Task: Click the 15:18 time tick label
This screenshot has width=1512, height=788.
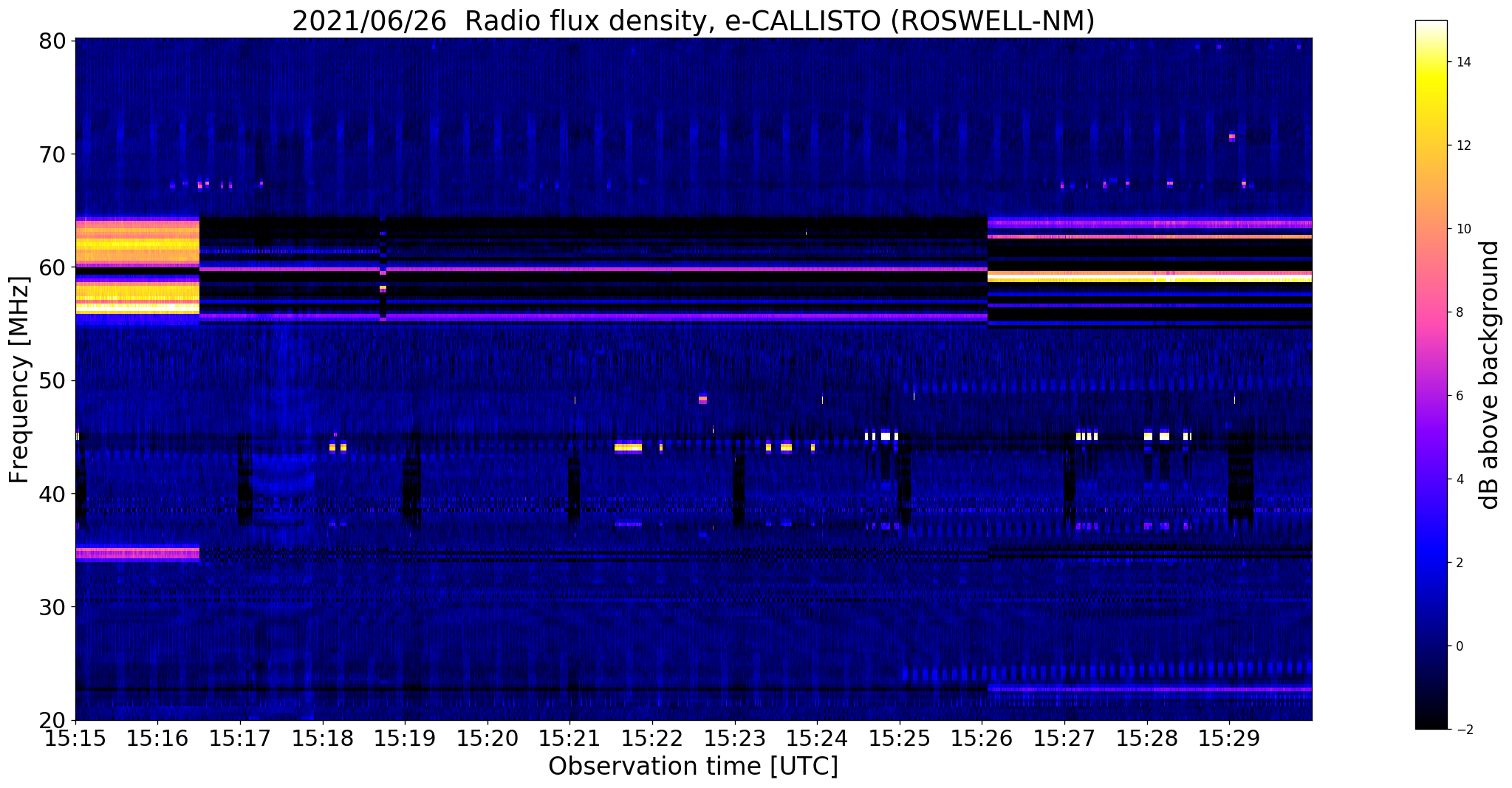Action: [x=322, y=738]
